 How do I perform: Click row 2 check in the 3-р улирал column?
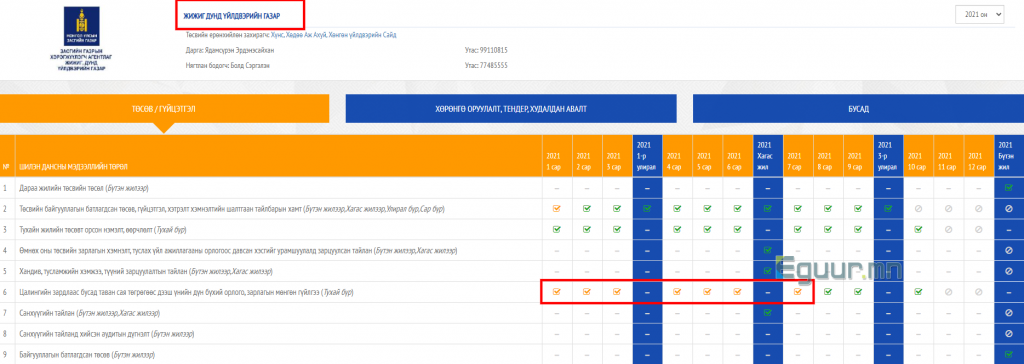coord(888,208)
